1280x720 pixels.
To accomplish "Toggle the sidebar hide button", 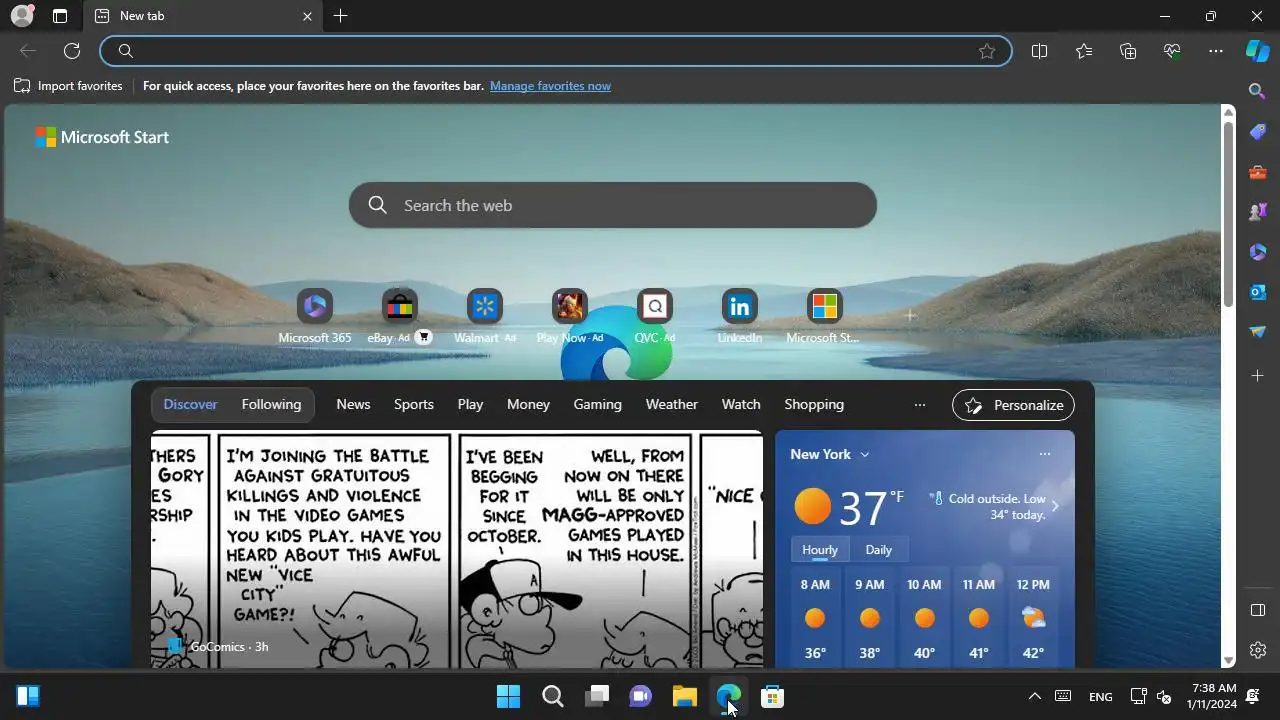I will click(x=1258, y=610).
